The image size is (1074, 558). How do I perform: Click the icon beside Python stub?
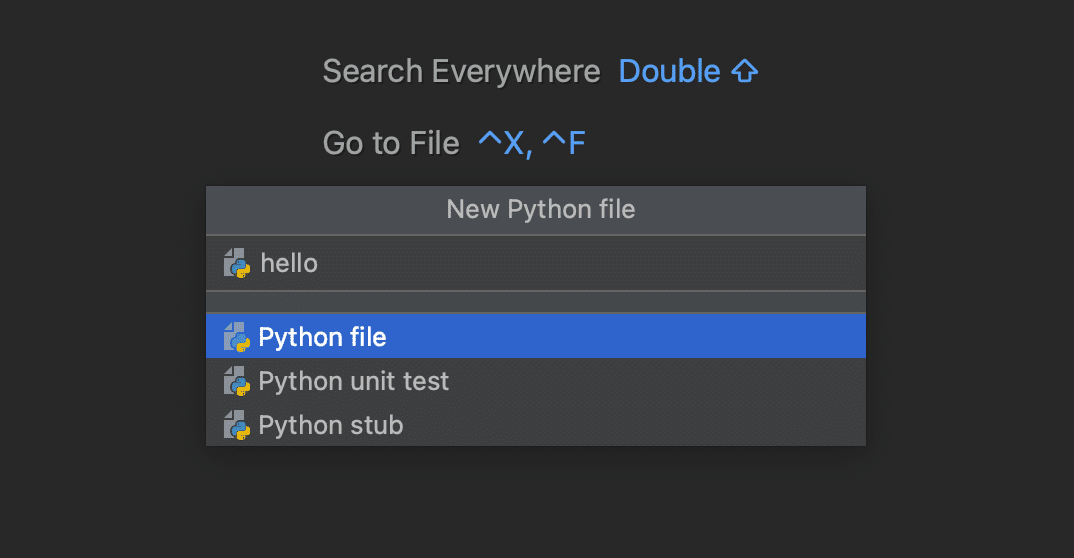tap(236, 425)
